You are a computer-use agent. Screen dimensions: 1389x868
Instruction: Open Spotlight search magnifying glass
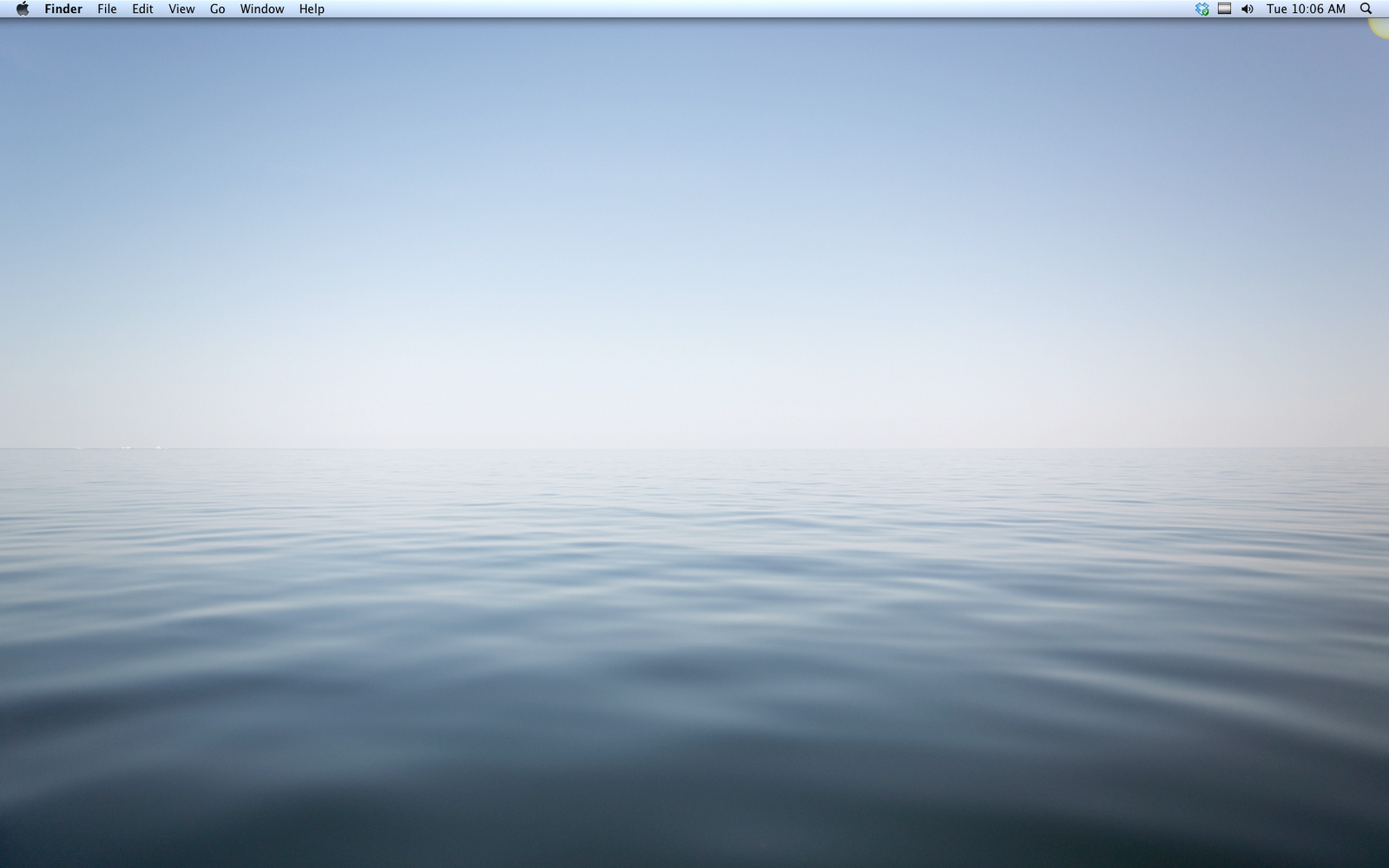pyautogui.click(x=1366, y=9)
